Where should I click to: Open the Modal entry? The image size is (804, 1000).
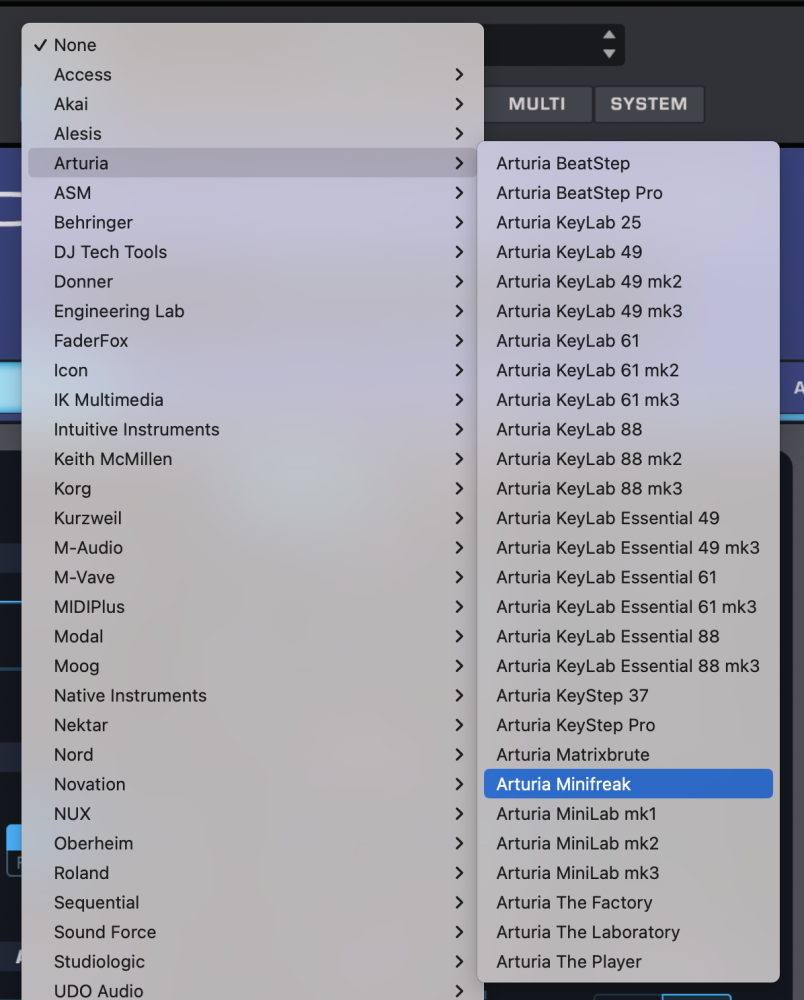coord(252,636)
